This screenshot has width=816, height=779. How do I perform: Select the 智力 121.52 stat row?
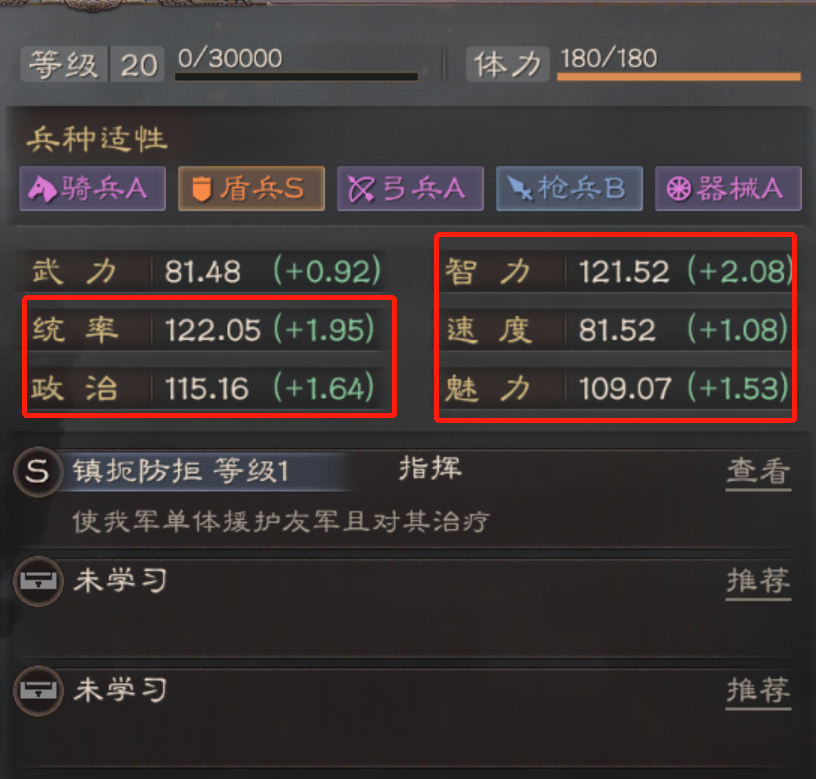[x=616, y=272]
